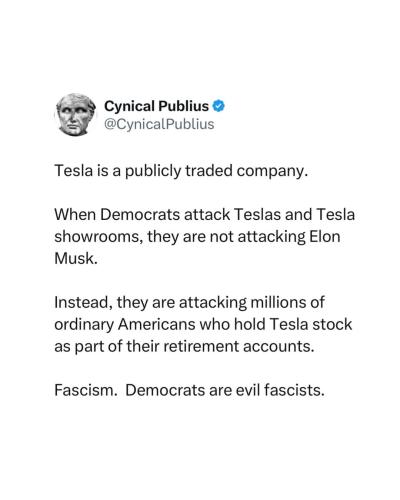Click the word 'Musk.' in the tweet
This screenshot has height=500, width=400.
(76, 258)
